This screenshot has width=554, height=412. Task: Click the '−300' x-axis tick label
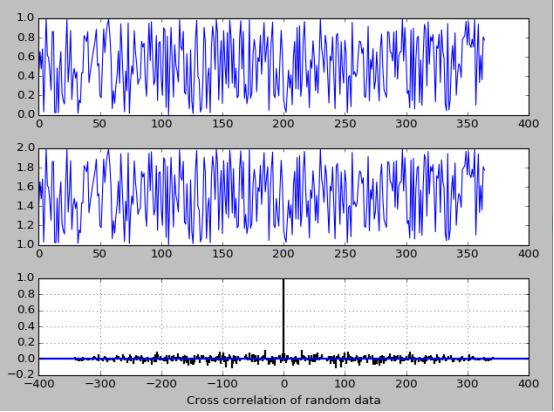100,384
